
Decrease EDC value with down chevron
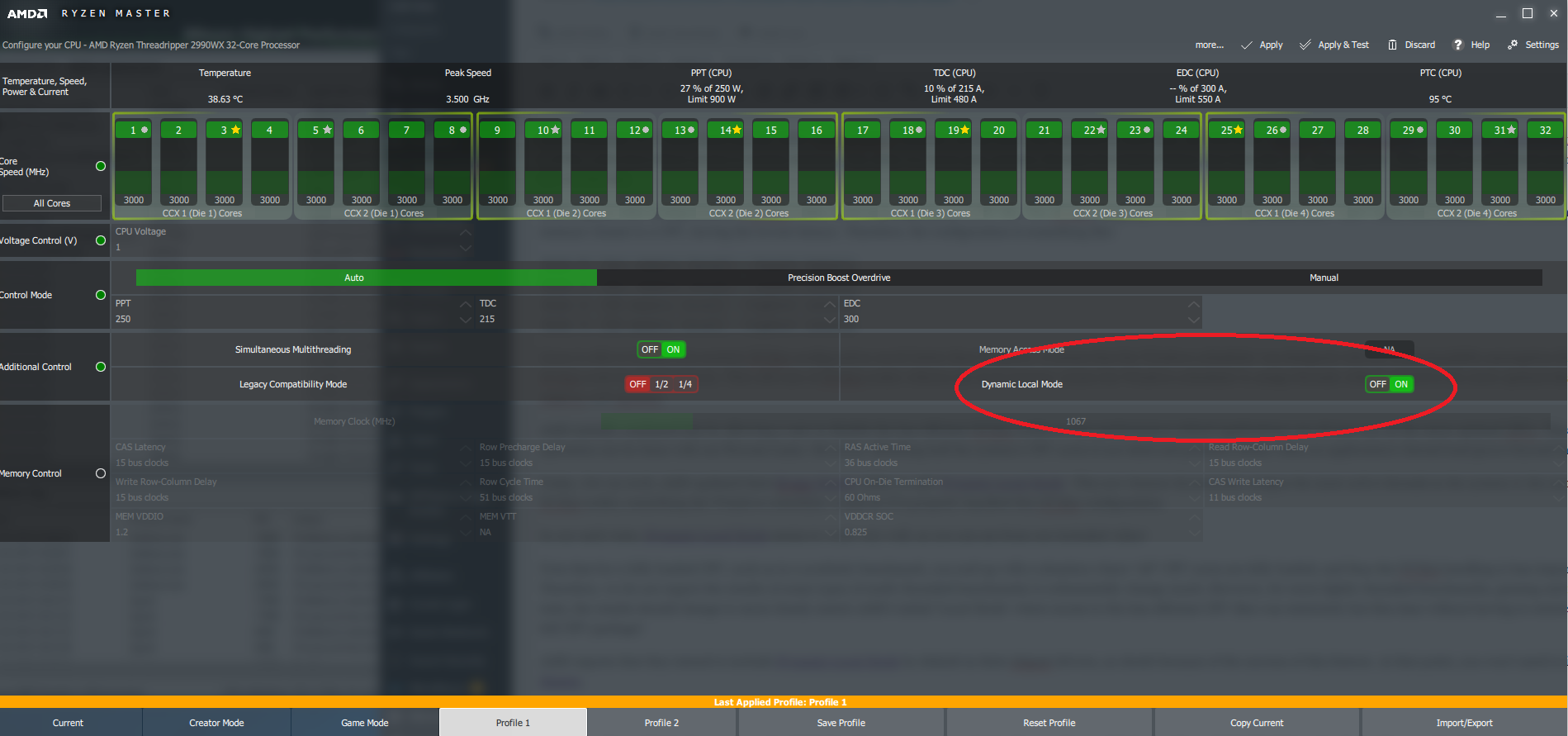[1193, 319]
